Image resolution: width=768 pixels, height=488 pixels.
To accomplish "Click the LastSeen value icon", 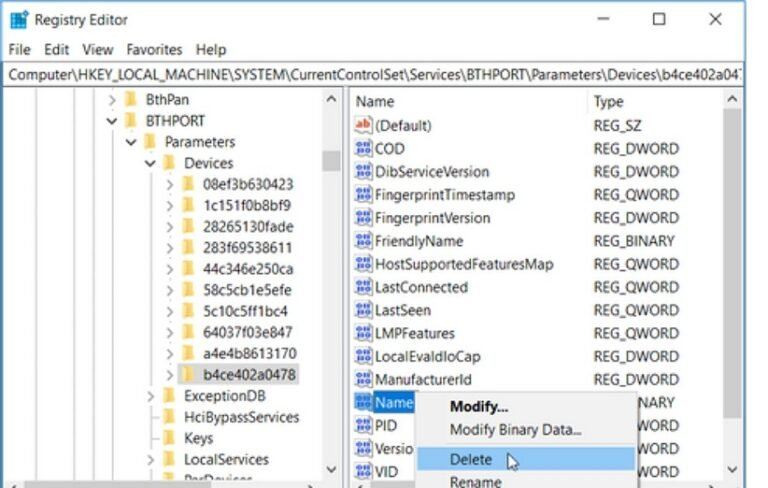I will (x=363, y=310).
